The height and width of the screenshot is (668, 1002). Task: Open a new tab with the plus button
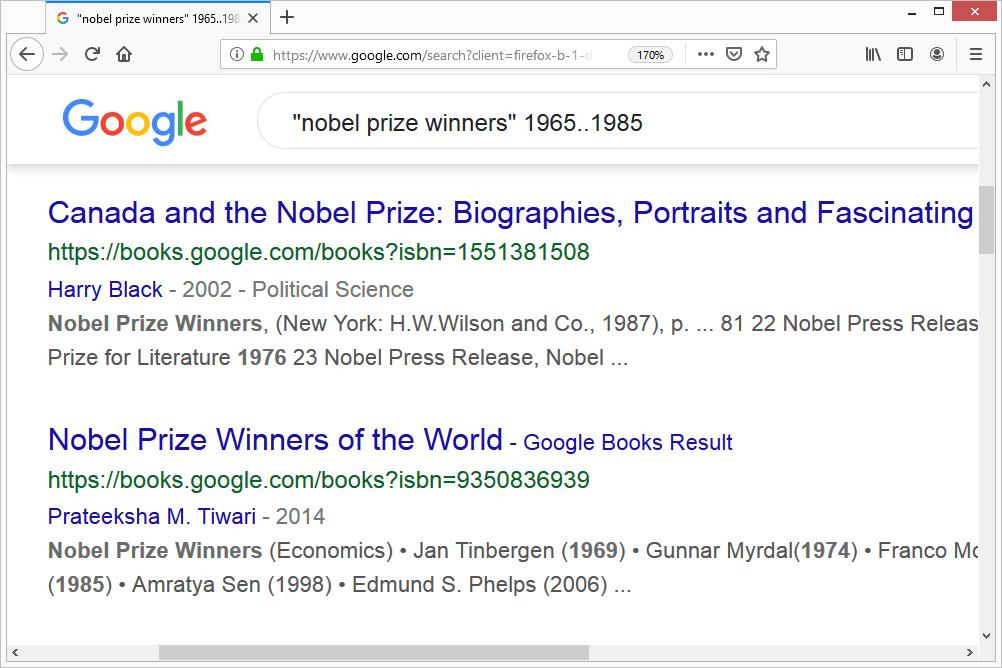coord(287,17)
